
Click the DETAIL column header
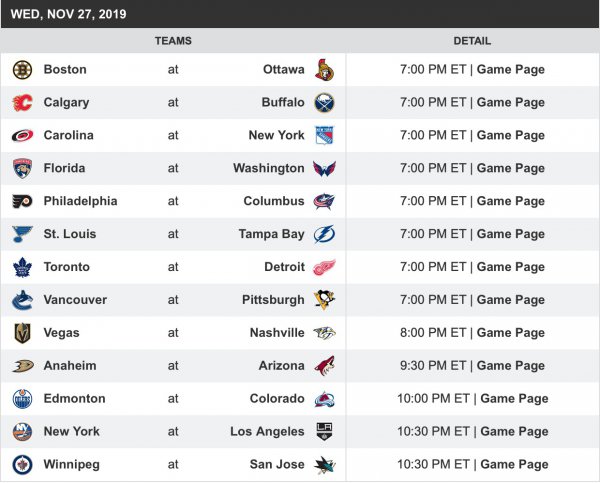point(472,41)
